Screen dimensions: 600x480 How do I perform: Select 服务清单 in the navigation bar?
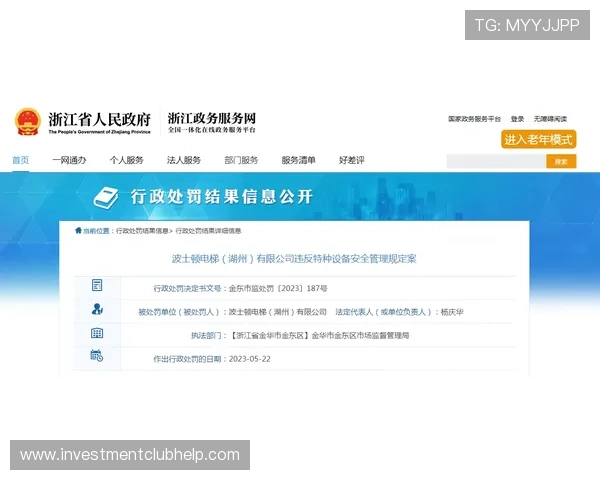(298, 160)
